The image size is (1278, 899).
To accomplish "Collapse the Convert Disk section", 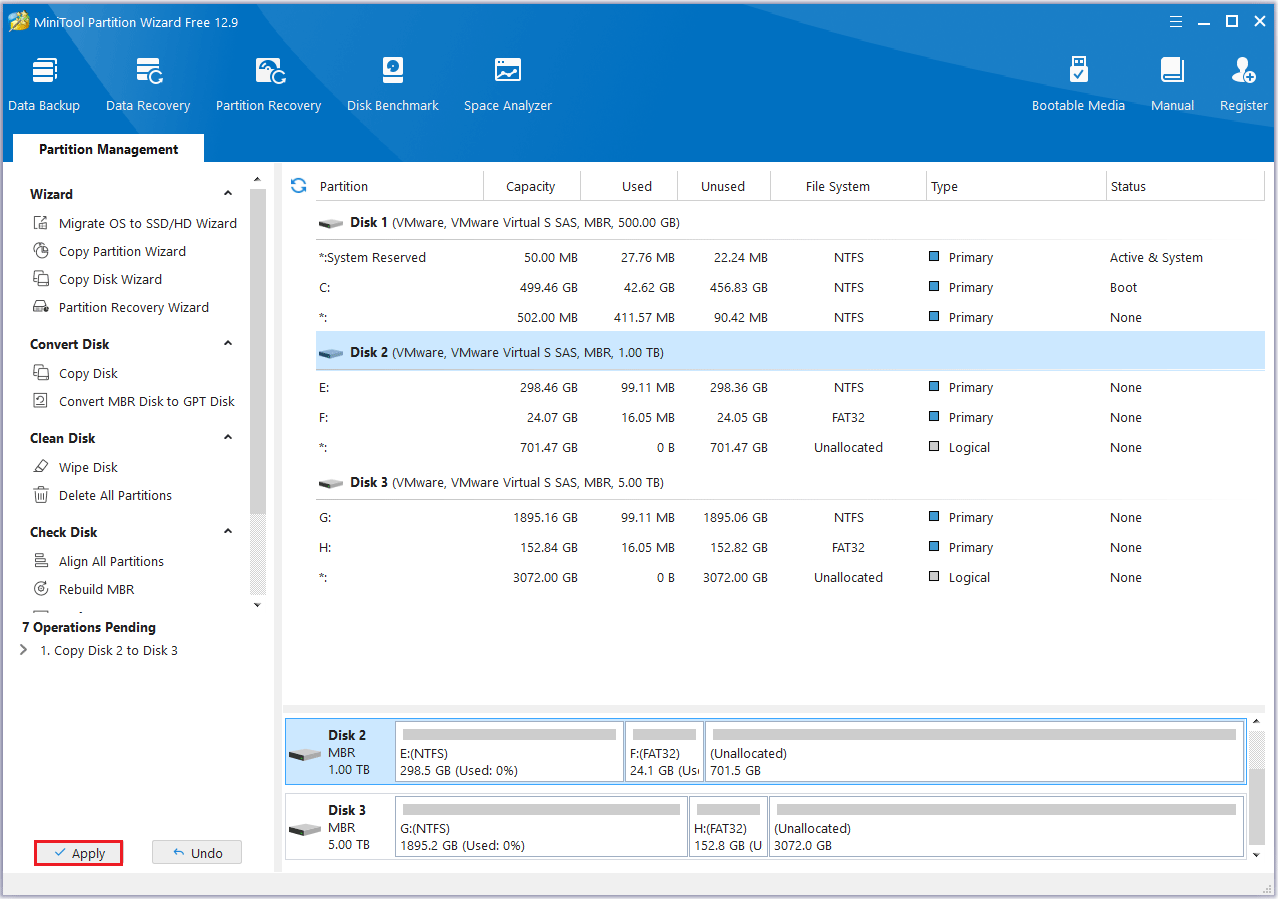I will coord(228,344).
